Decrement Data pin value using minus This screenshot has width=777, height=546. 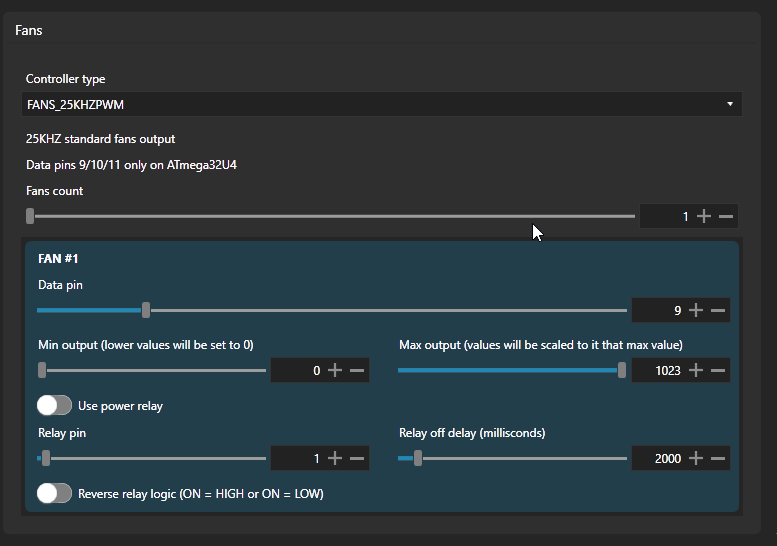point(718,310)
